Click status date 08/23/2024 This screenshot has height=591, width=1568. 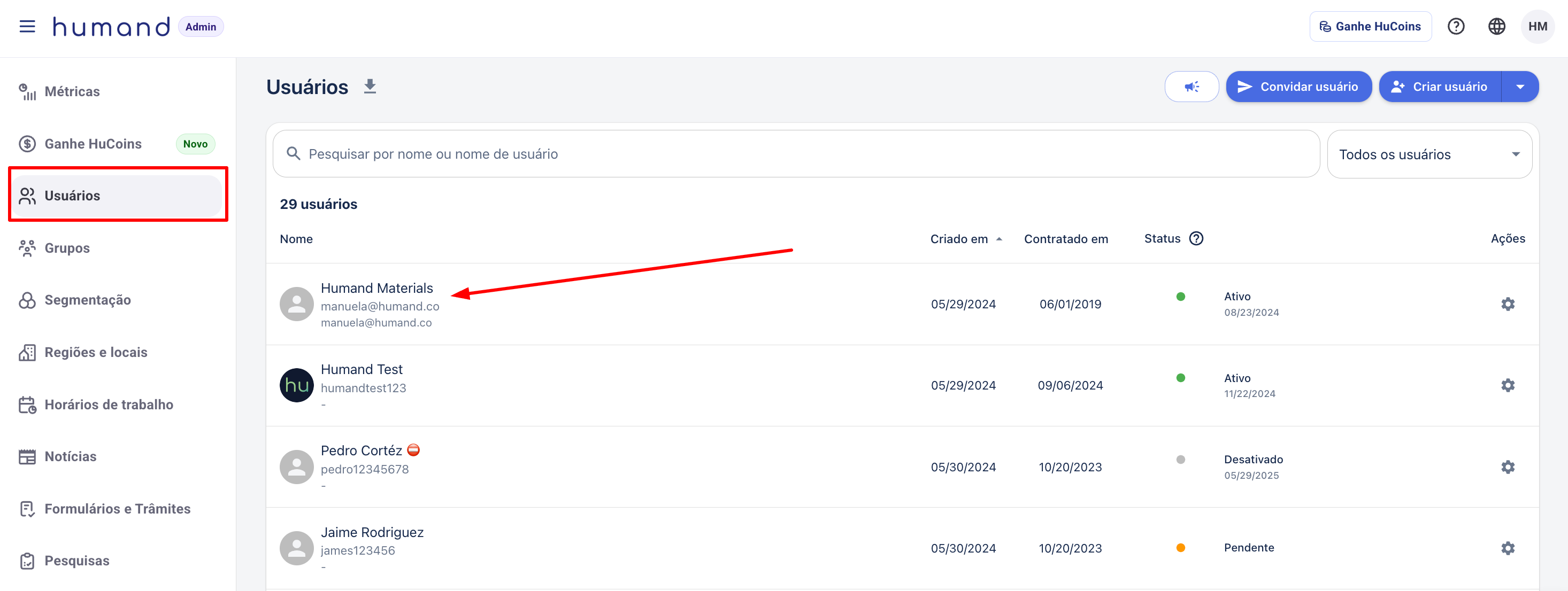point(1251,313)
